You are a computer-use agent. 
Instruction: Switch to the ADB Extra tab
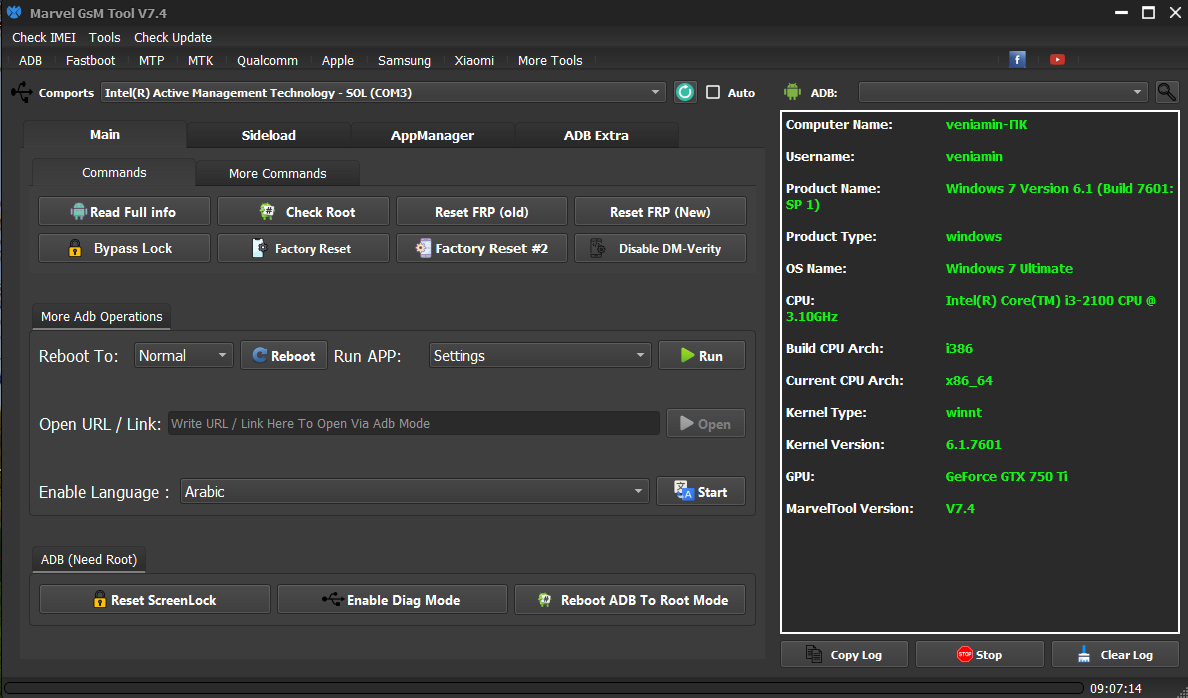pyautogui.click(x=596, y=136)
